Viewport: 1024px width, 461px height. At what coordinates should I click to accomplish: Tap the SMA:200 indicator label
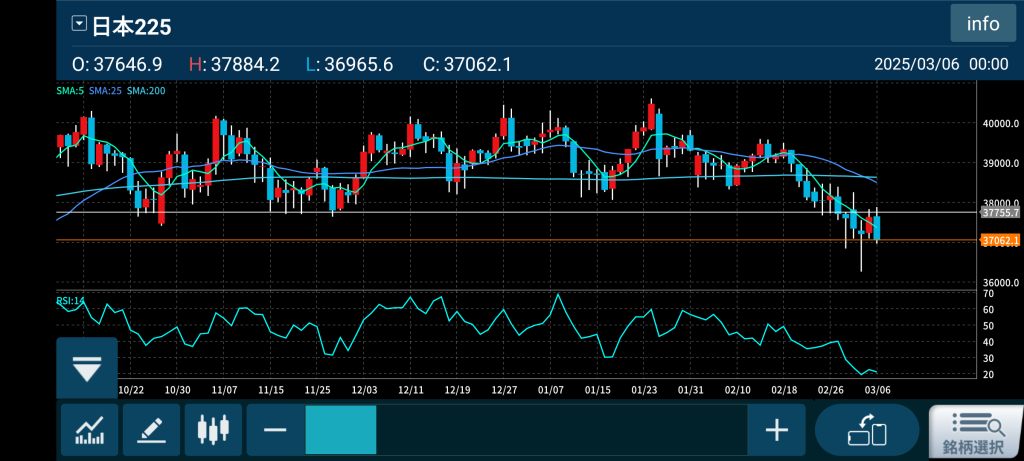(146, 91)
